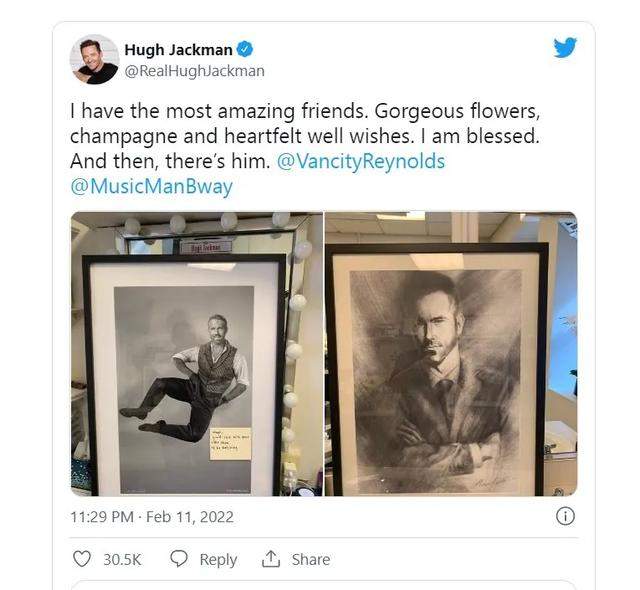Click the sticky note on left portrait
This screenshot has height=590, width=640.
(231, 444)
